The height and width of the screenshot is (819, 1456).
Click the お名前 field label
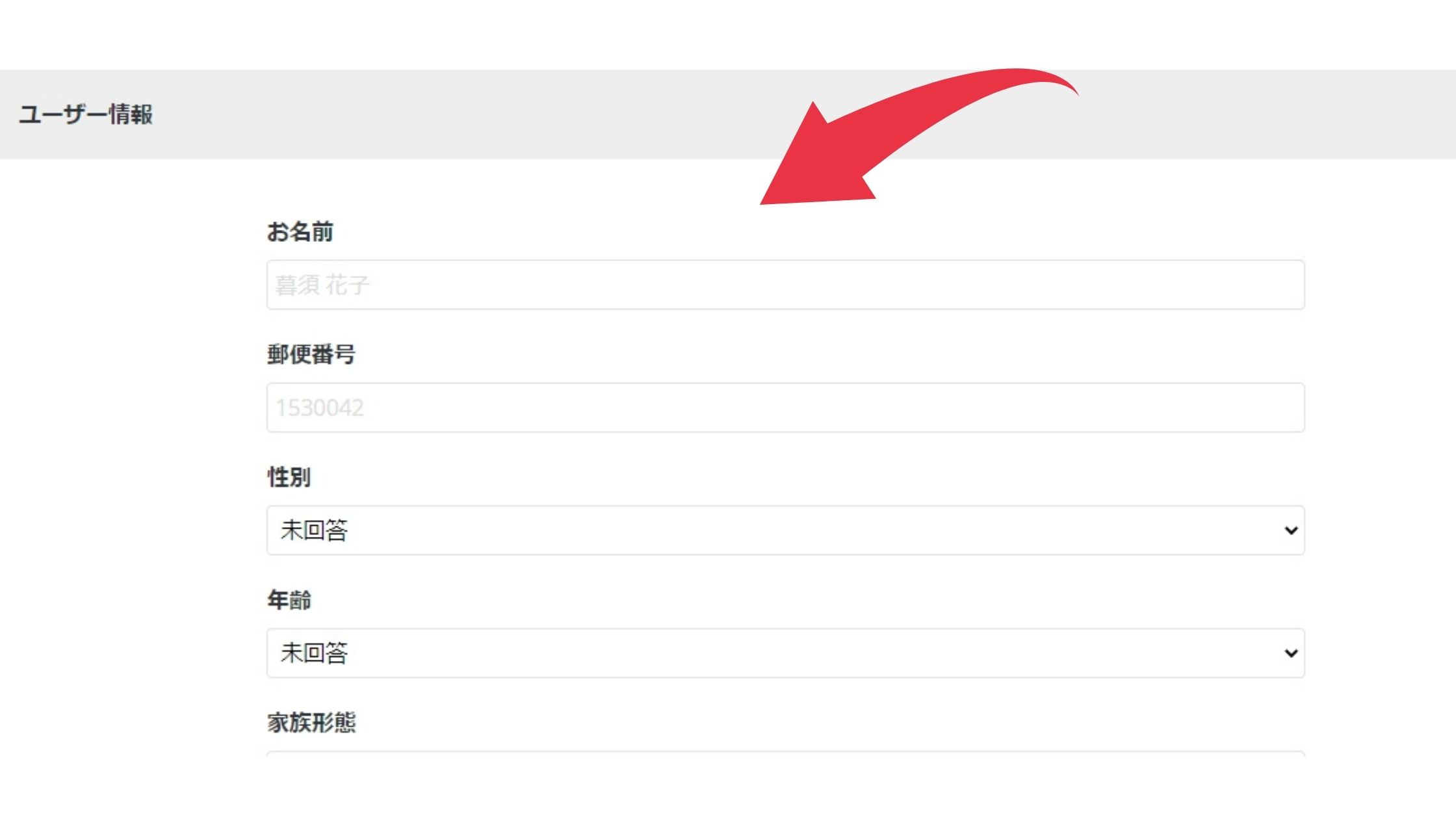pyautogui.click(x=300, y=231)
